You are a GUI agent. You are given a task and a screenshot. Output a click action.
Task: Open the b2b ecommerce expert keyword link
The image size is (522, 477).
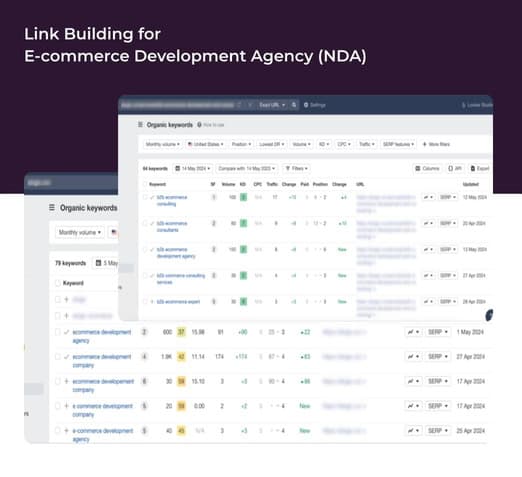pos(178,302)
